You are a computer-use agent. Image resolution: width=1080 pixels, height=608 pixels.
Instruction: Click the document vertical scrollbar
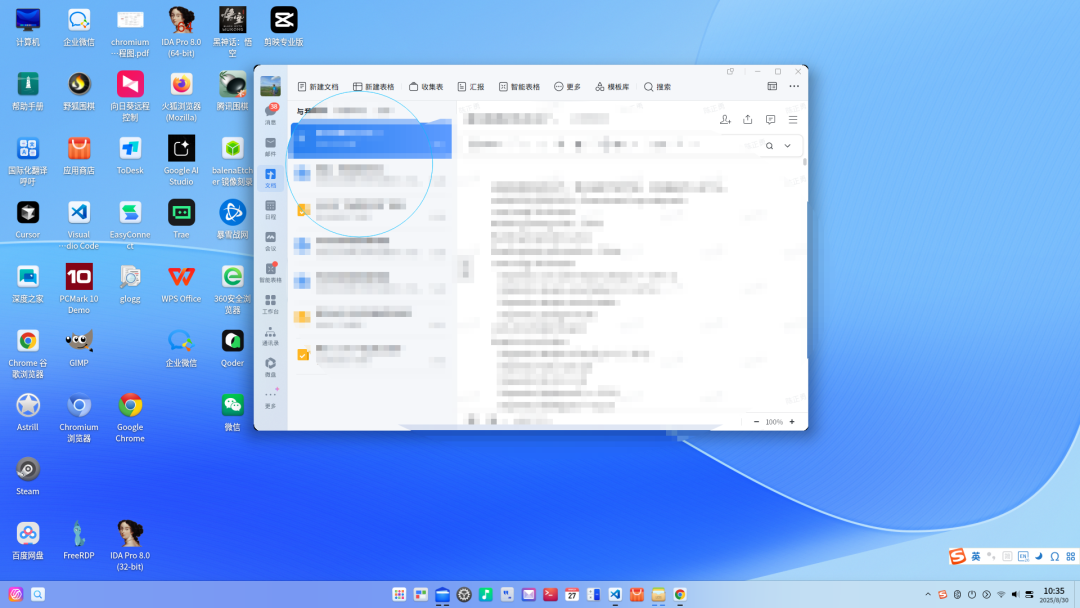[x=804, y=163]
